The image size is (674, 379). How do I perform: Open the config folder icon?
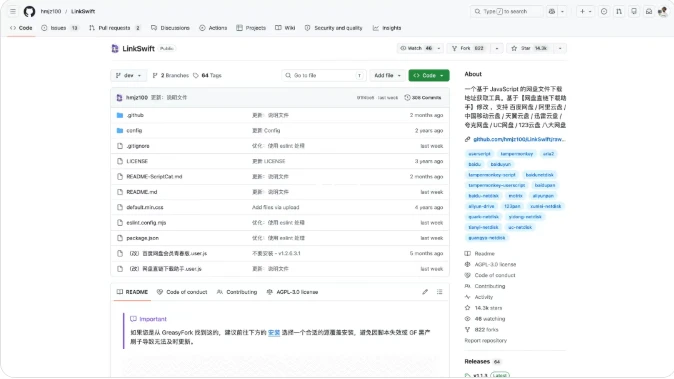point(120,130)
